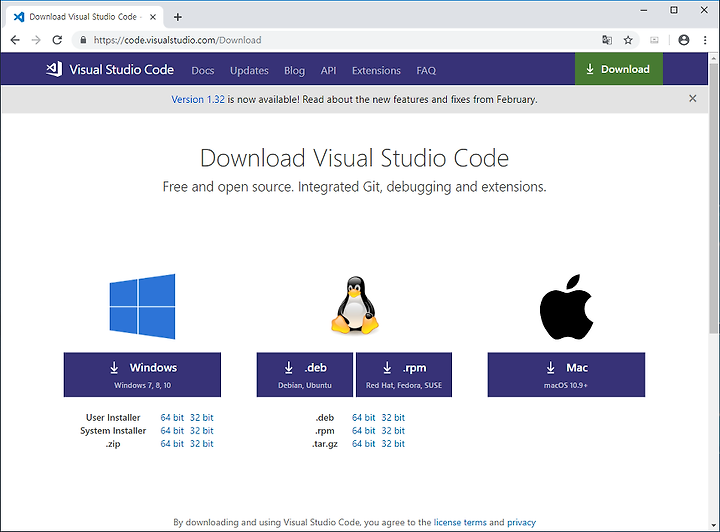The width and height of the screenshot is (720, 532).
Task: Click the browser back arrow
Action: 15,40
